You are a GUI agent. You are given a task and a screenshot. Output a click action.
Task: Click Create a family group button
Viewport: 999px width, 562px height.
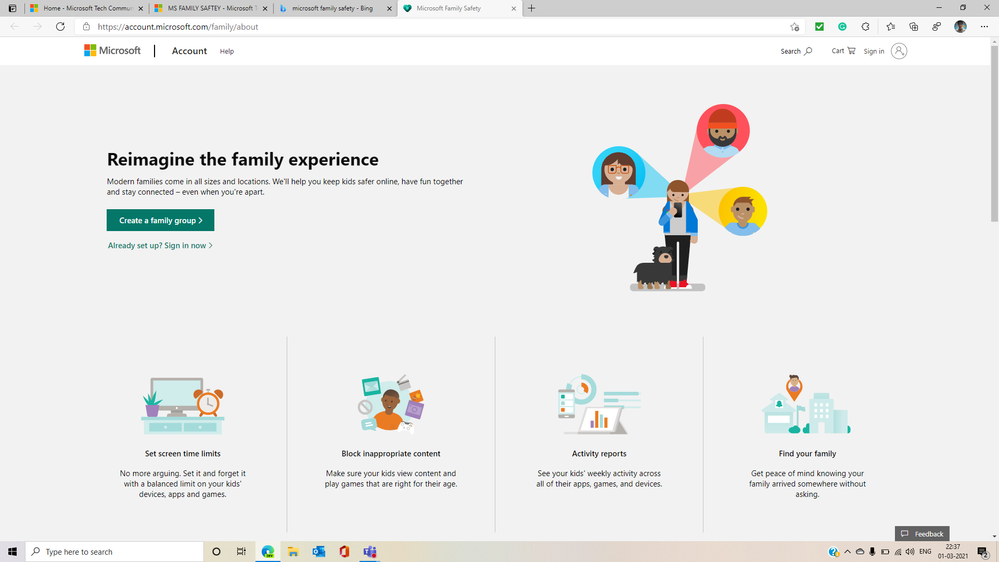[161, 220]
